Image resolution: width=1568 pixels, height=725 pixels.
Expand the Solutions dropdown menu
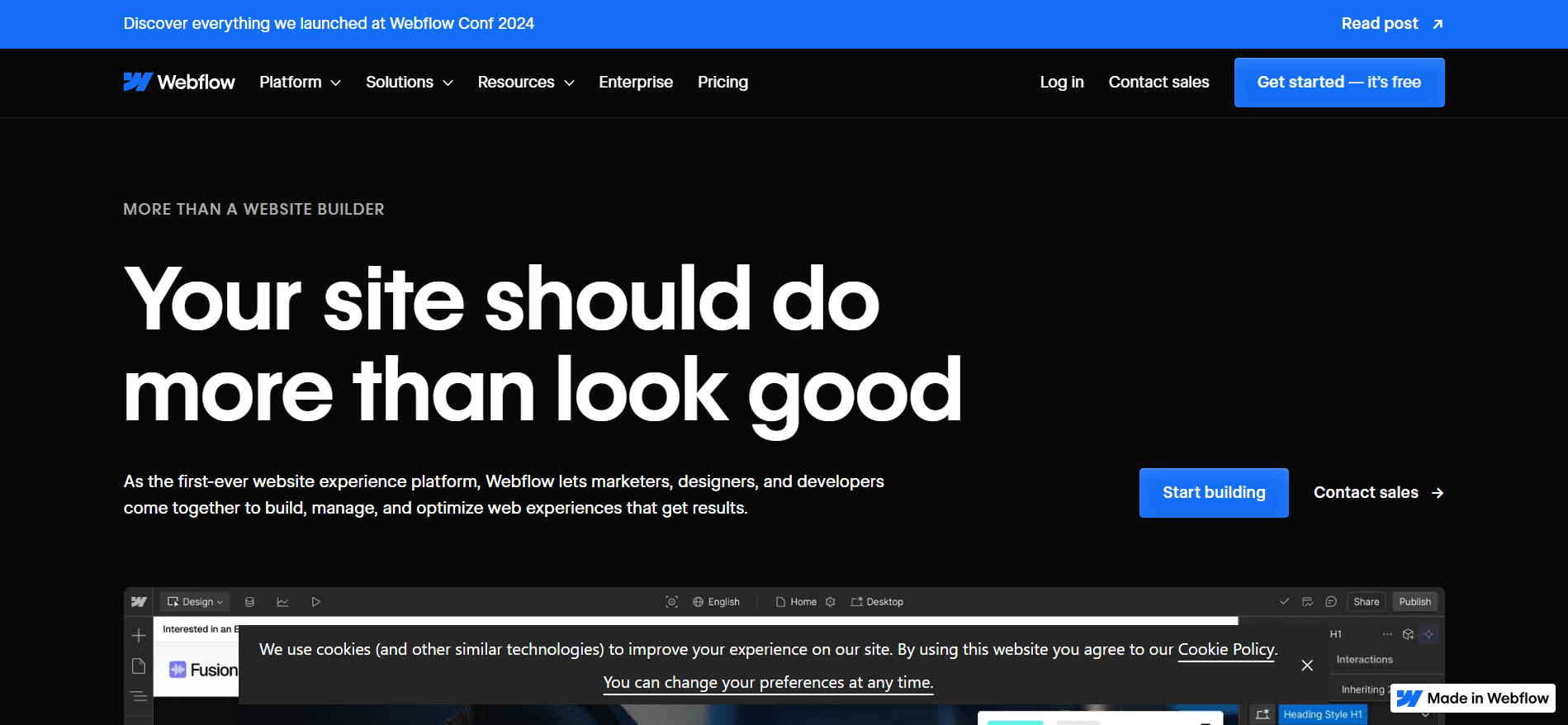pos(410,82)
